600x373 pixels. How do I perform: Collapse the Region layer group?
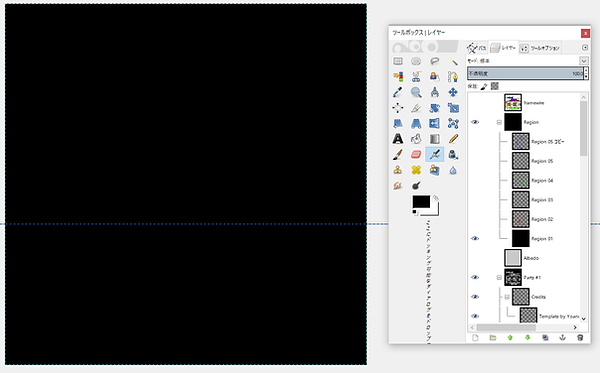[499, 122]
